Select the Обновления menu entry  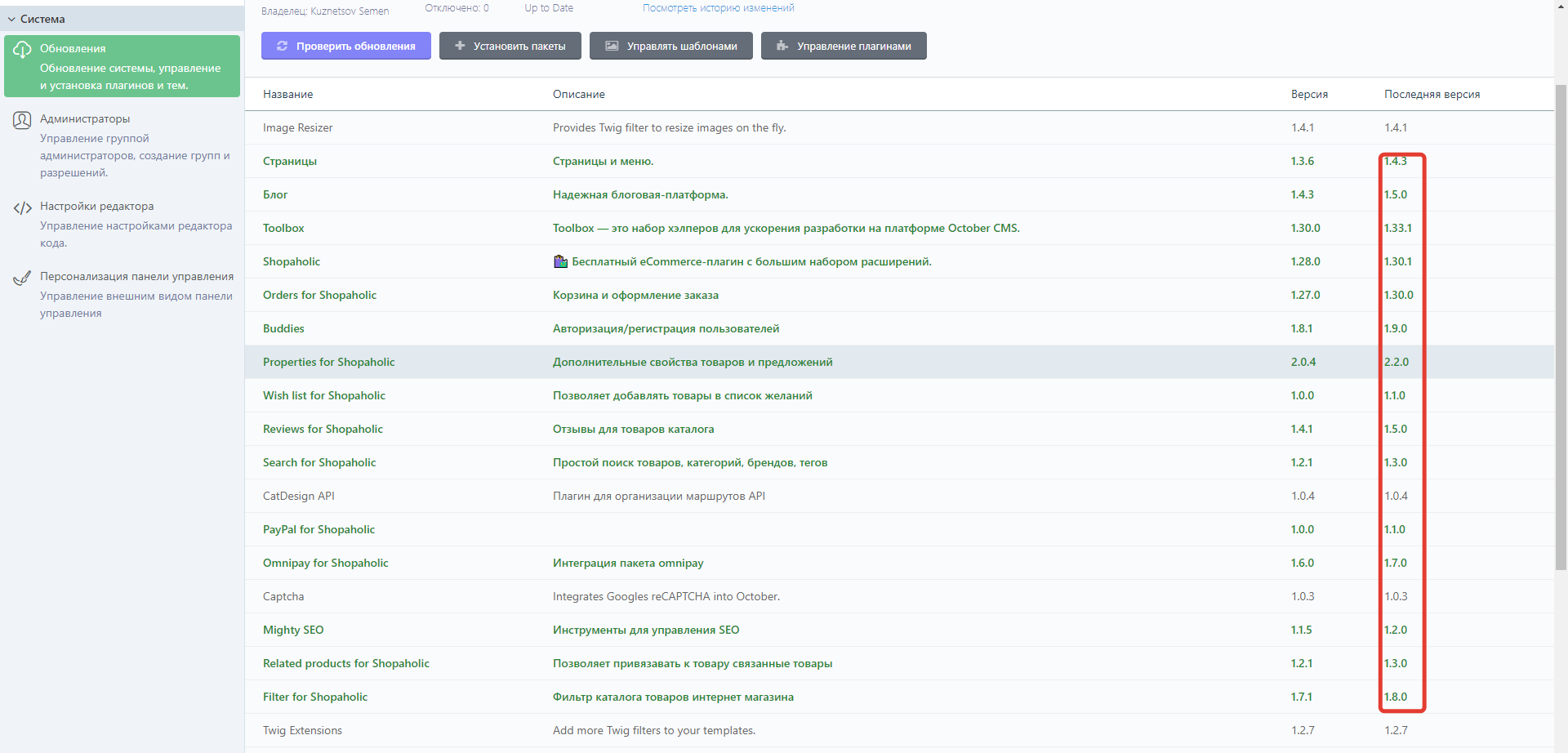(x=122, y=66)
